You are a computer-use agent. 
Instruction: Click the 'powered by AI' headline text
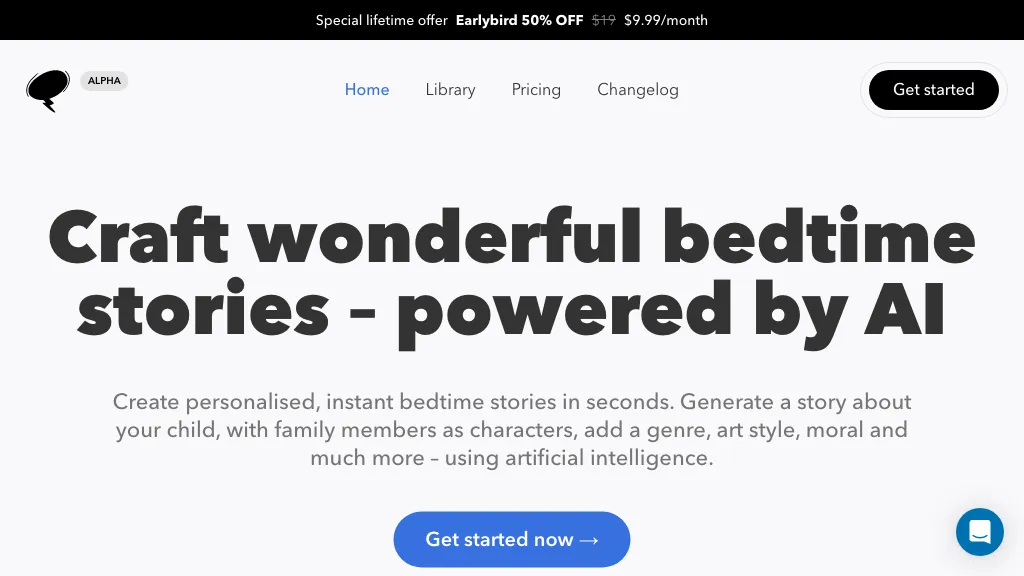point(670,310)
